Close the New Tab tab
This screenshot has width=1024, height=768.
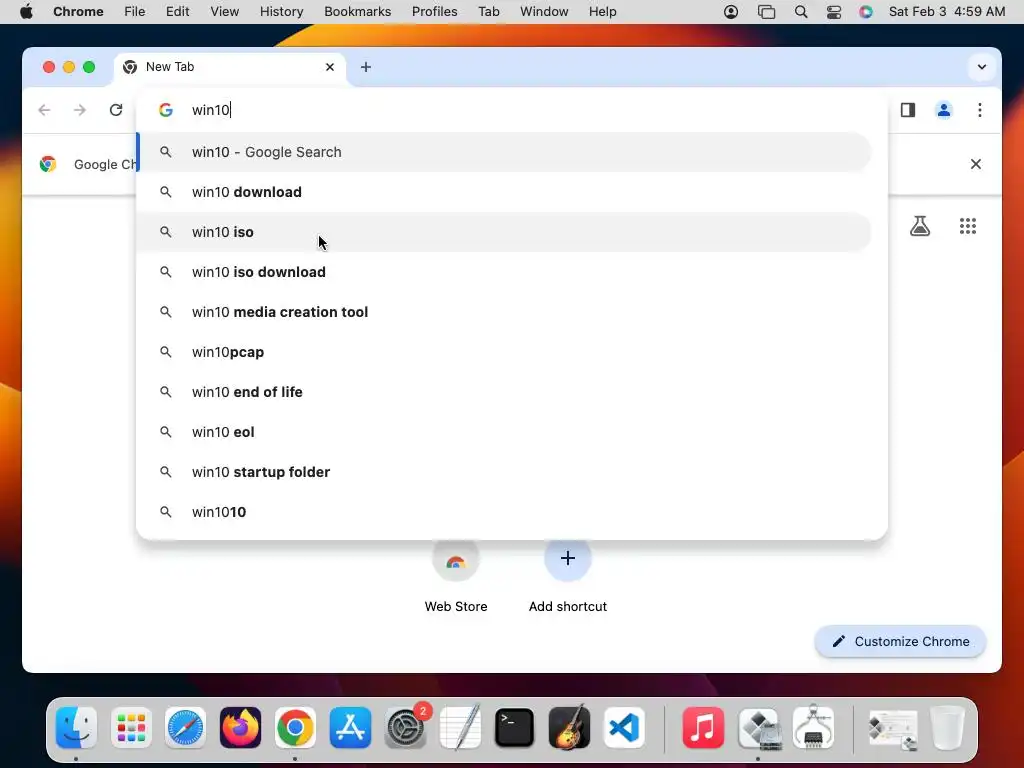point(330,67)
